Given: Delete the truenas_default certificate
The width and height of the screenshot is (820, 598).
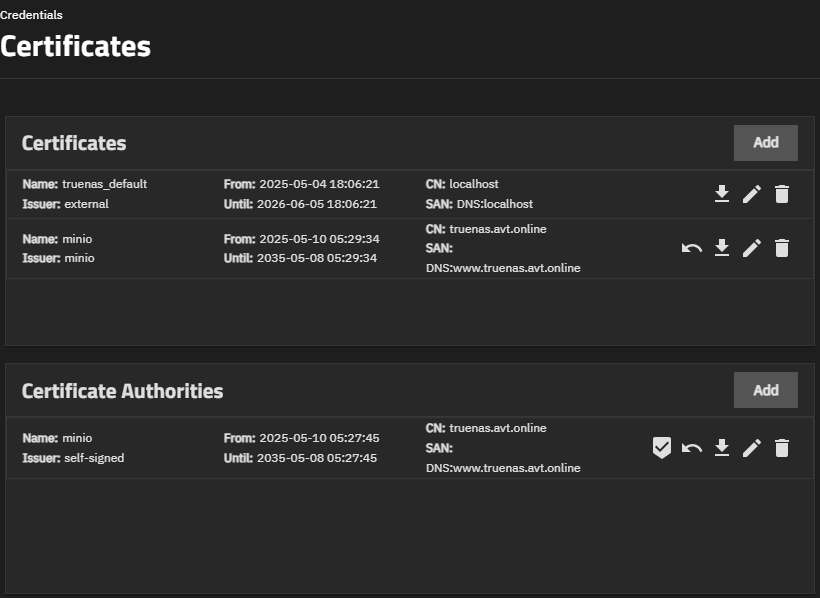Looking at the screenshot, I should click(x=782, y=194).
